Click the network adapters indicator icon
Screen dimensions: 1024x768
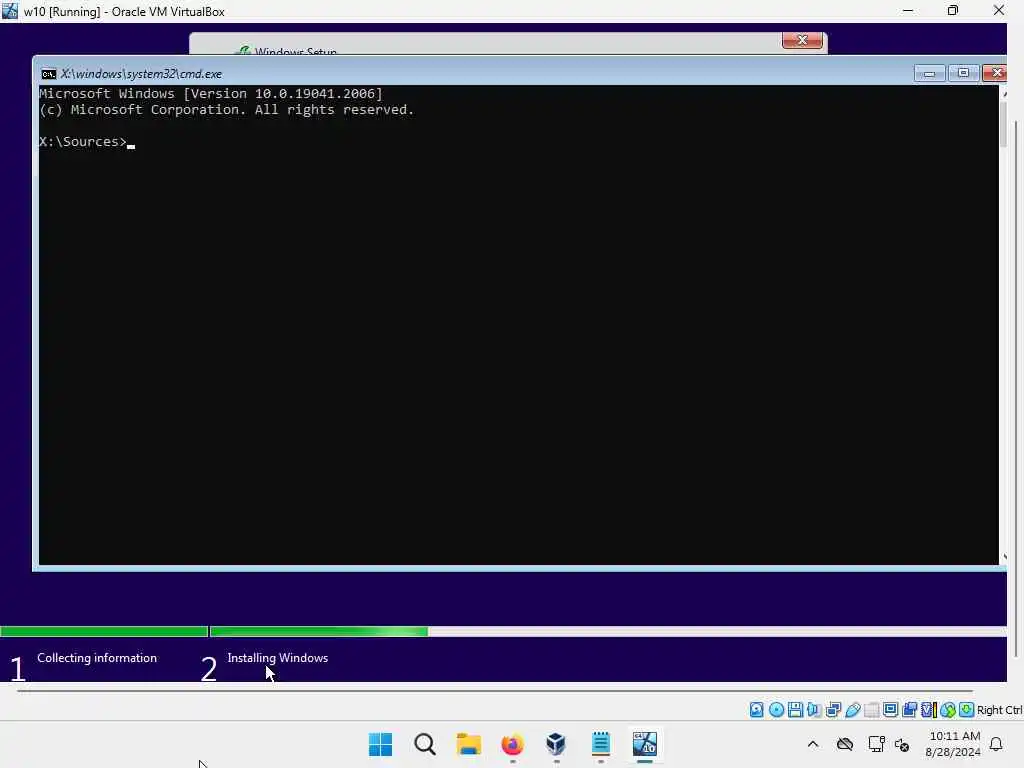(833, 710)
